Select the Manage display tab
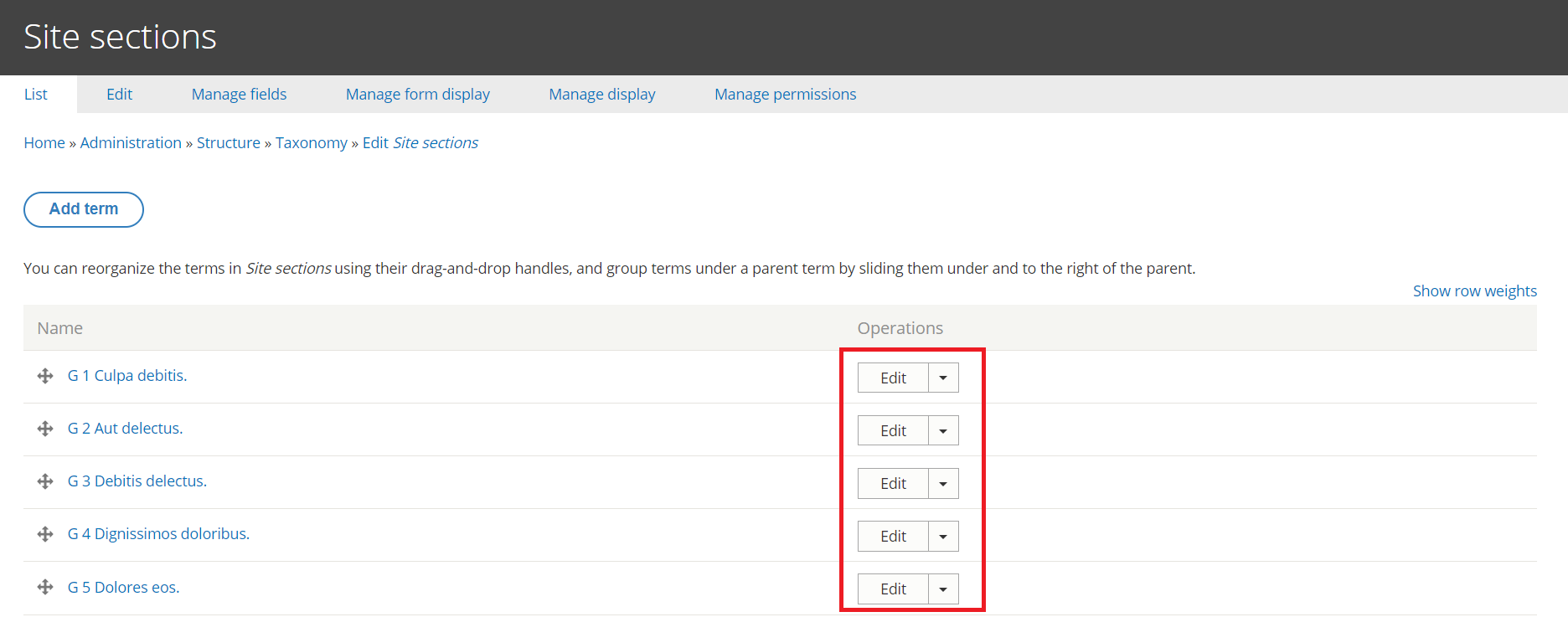Image resolution: width=1568 pixels, height=617 pixels. (601, 95)
